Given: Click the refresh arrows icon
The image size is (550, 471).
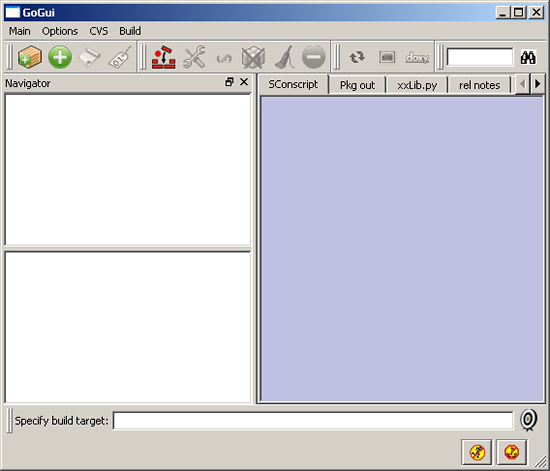Looking at the screenshot, I should pyautogui.click(x=357, y=57).
